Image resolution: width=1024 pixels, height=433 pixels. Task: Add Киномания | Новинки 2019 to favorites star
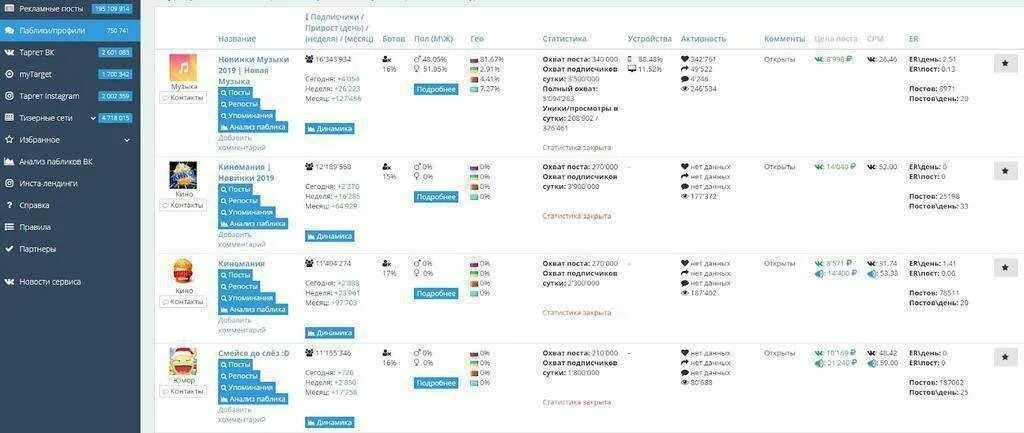1005,171
